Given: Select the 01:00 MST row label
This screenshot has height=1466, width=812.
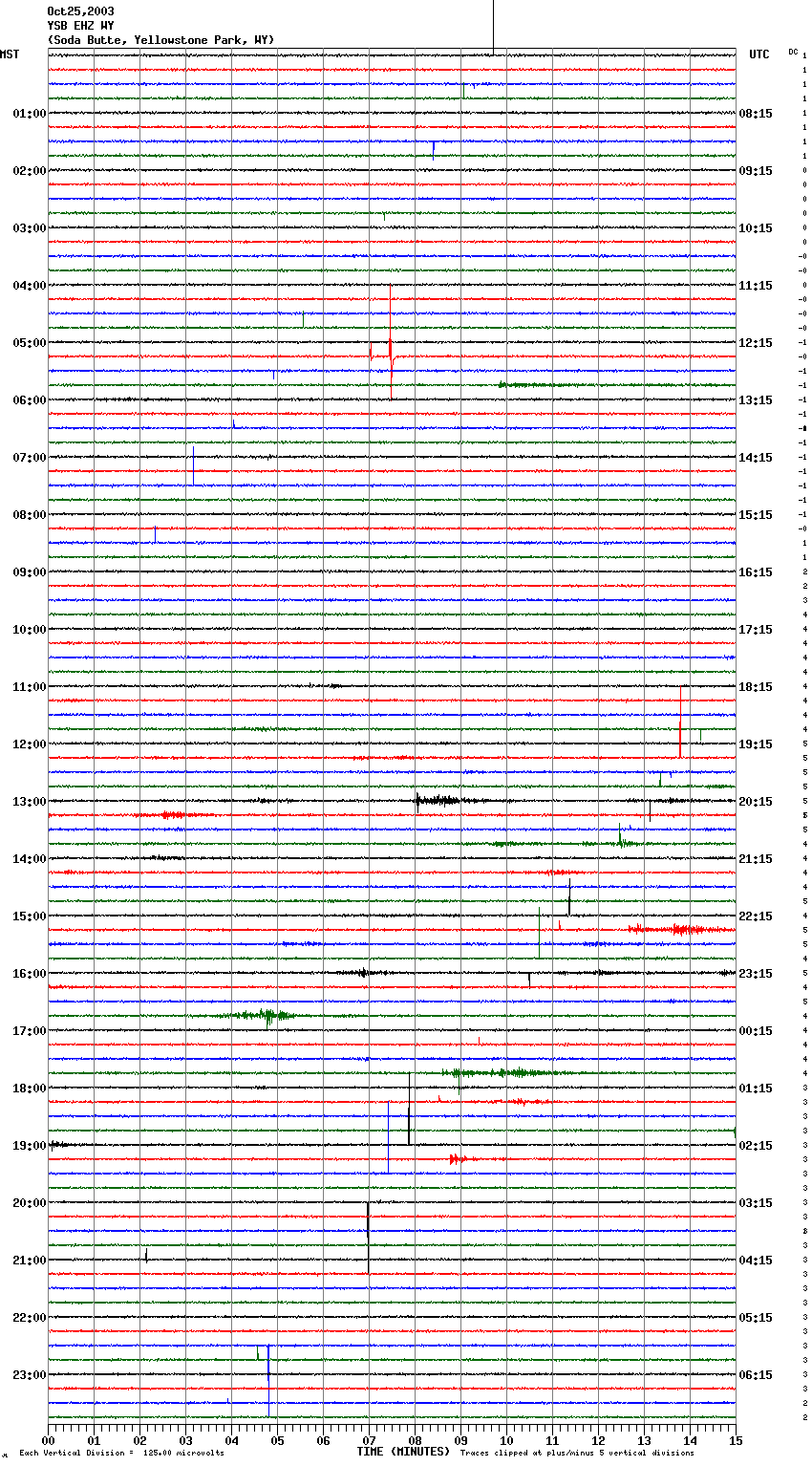Looking at the screenshot, I should pos(30,114).
